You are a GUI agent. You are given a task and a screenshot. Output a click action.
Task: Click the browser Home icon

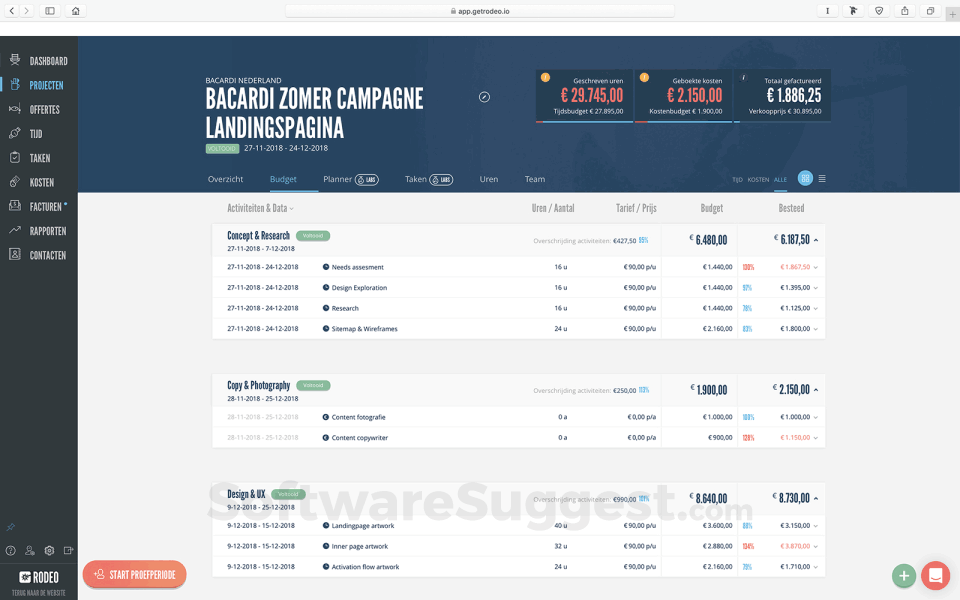pyautogui.click(x=75, y=11)
